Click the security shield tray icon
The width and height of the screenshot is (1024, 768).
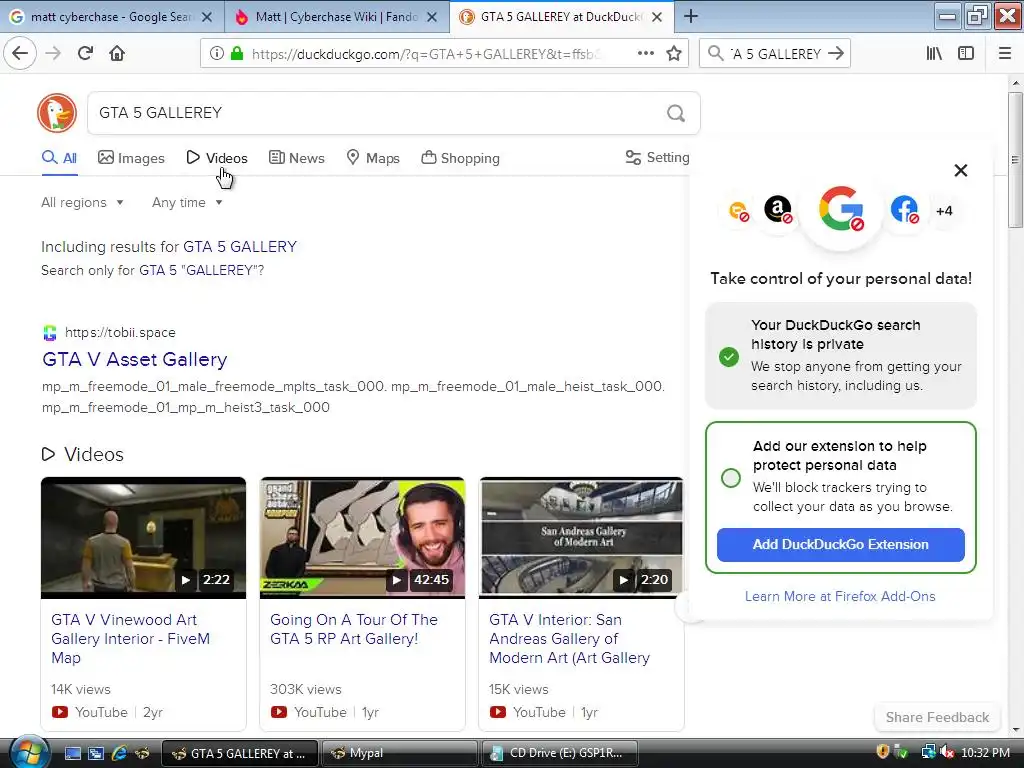(882, 752)
